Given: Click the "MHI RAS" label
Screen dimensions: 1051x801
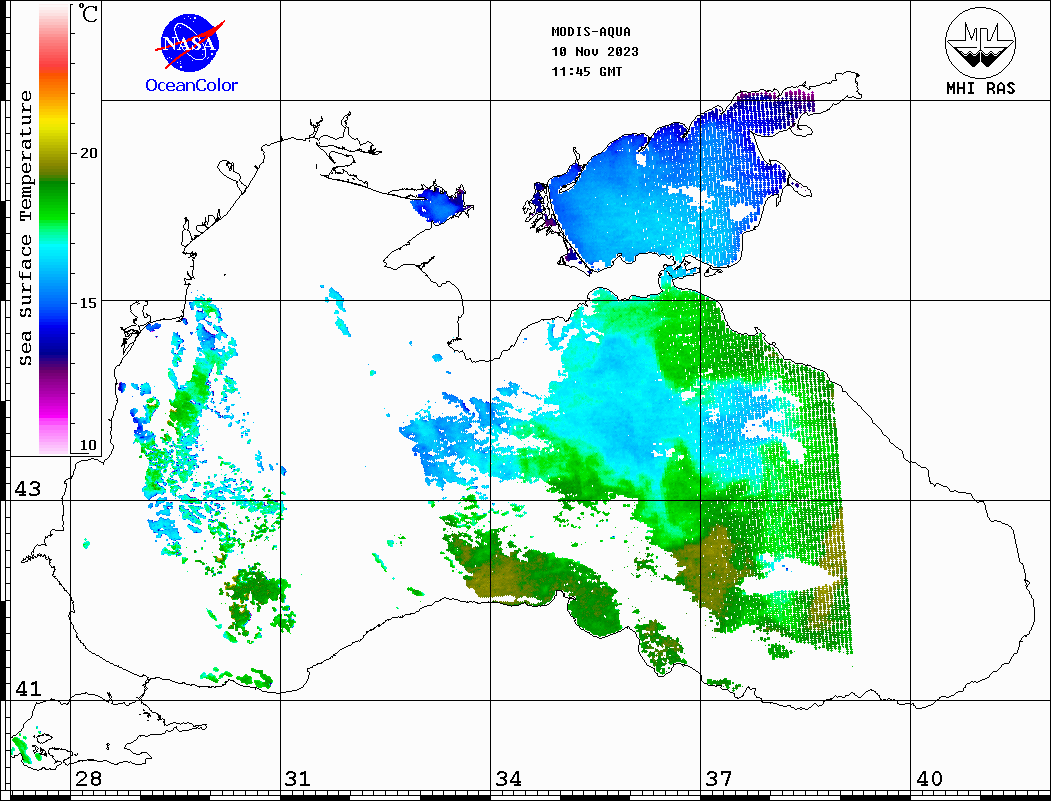Looking at the screenshot, I should coord(980,88).
